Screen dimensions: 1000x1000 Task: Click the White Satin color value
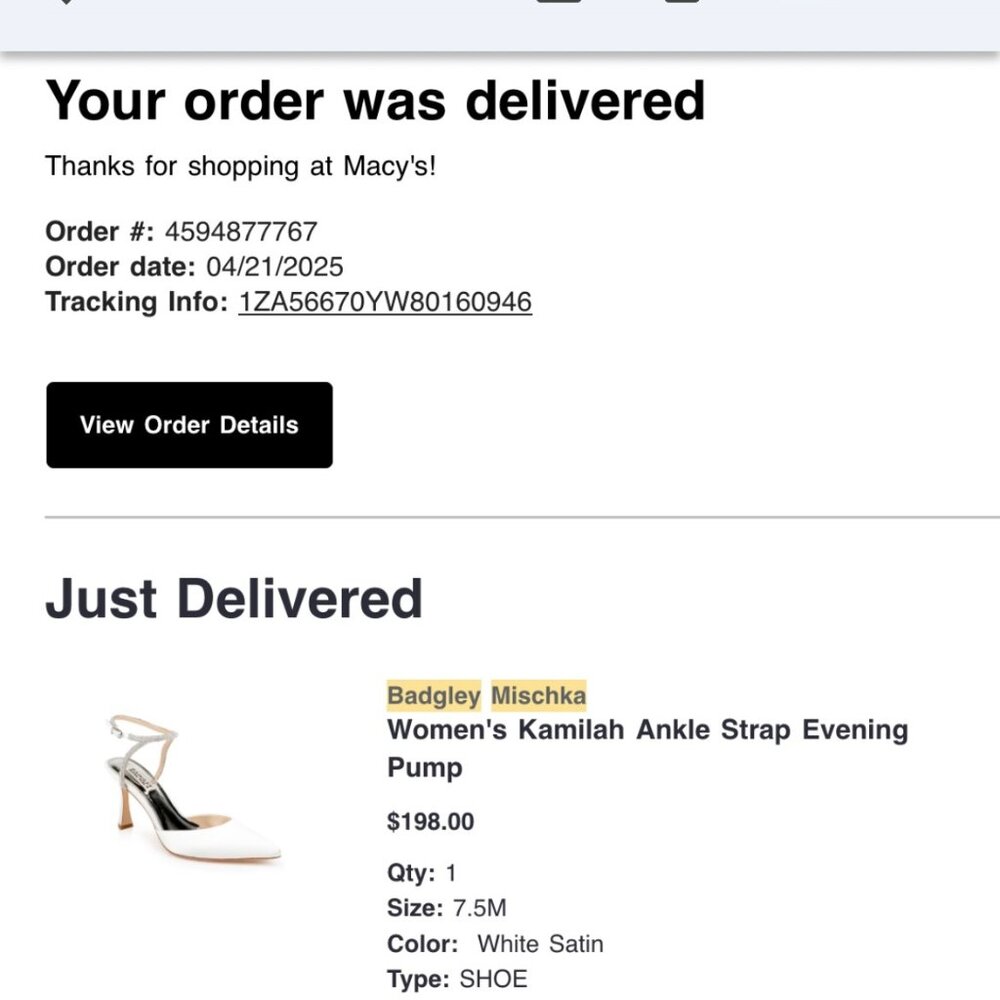click(x=540, y=943)
